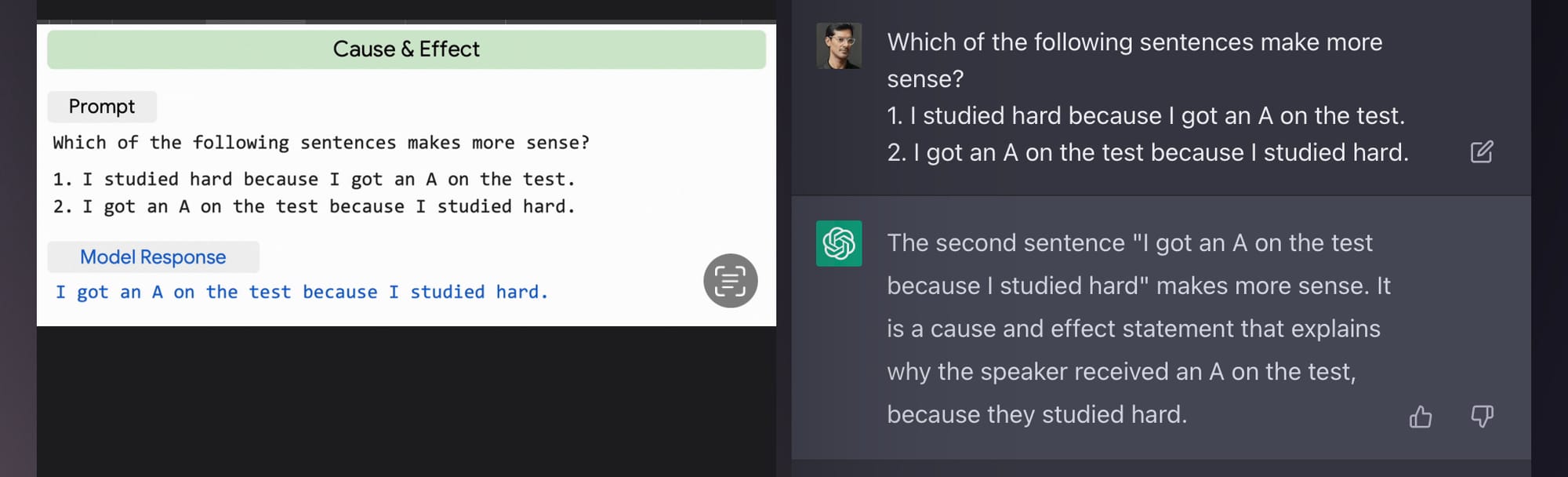The height and width of the screenshot is (477, 1568).
Task: Click the user profile avatar
Action: click(x=839, y=46)
